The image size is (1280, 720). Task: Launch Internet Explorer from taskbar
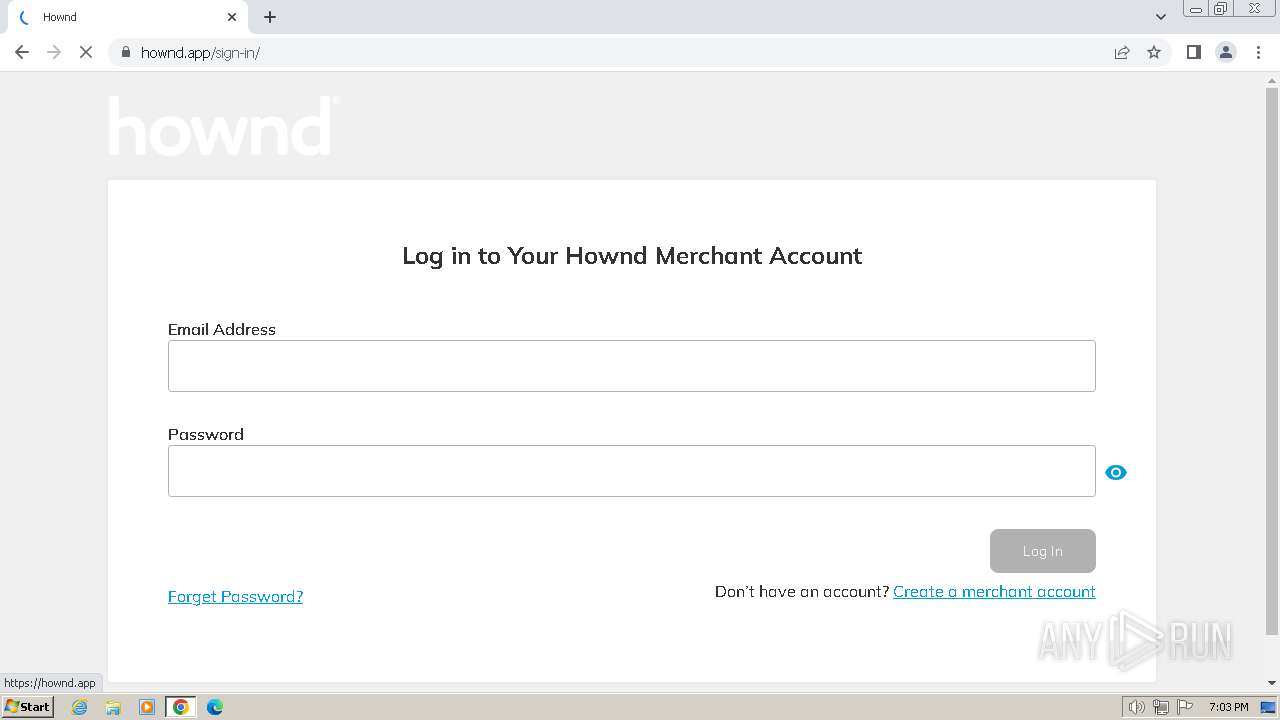click(79, 707)
